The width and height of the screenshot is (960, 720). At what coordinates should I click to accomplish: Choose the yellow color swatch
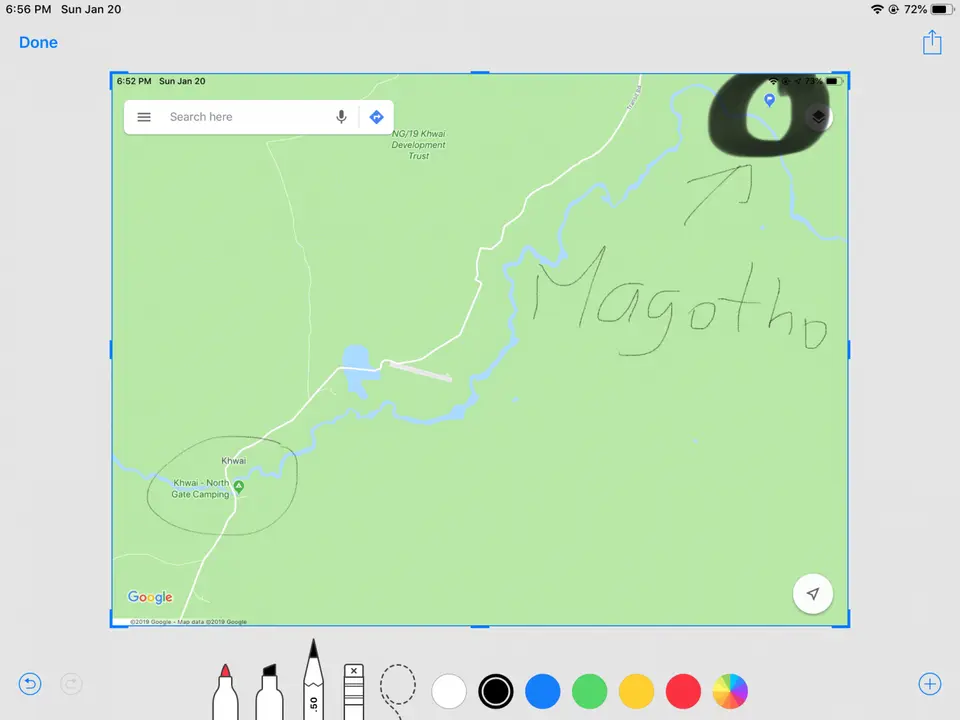tap(636, 691)
